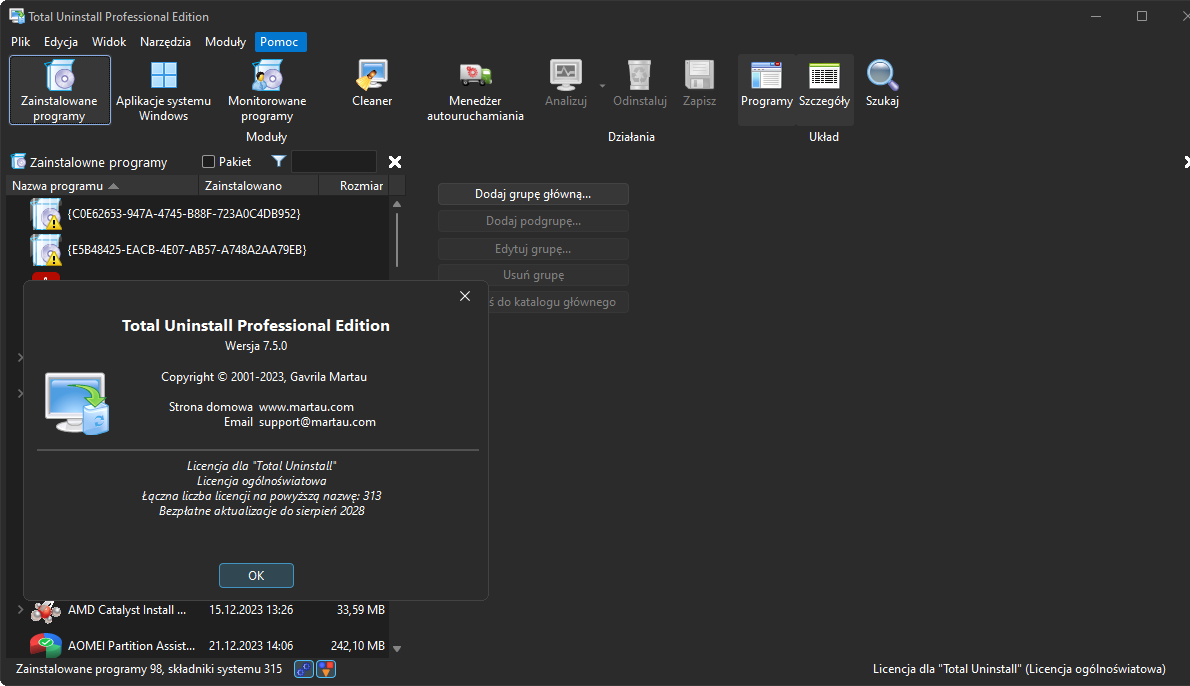
Task: Switch to Monitorowane programy module
Action: pos(266,90)
